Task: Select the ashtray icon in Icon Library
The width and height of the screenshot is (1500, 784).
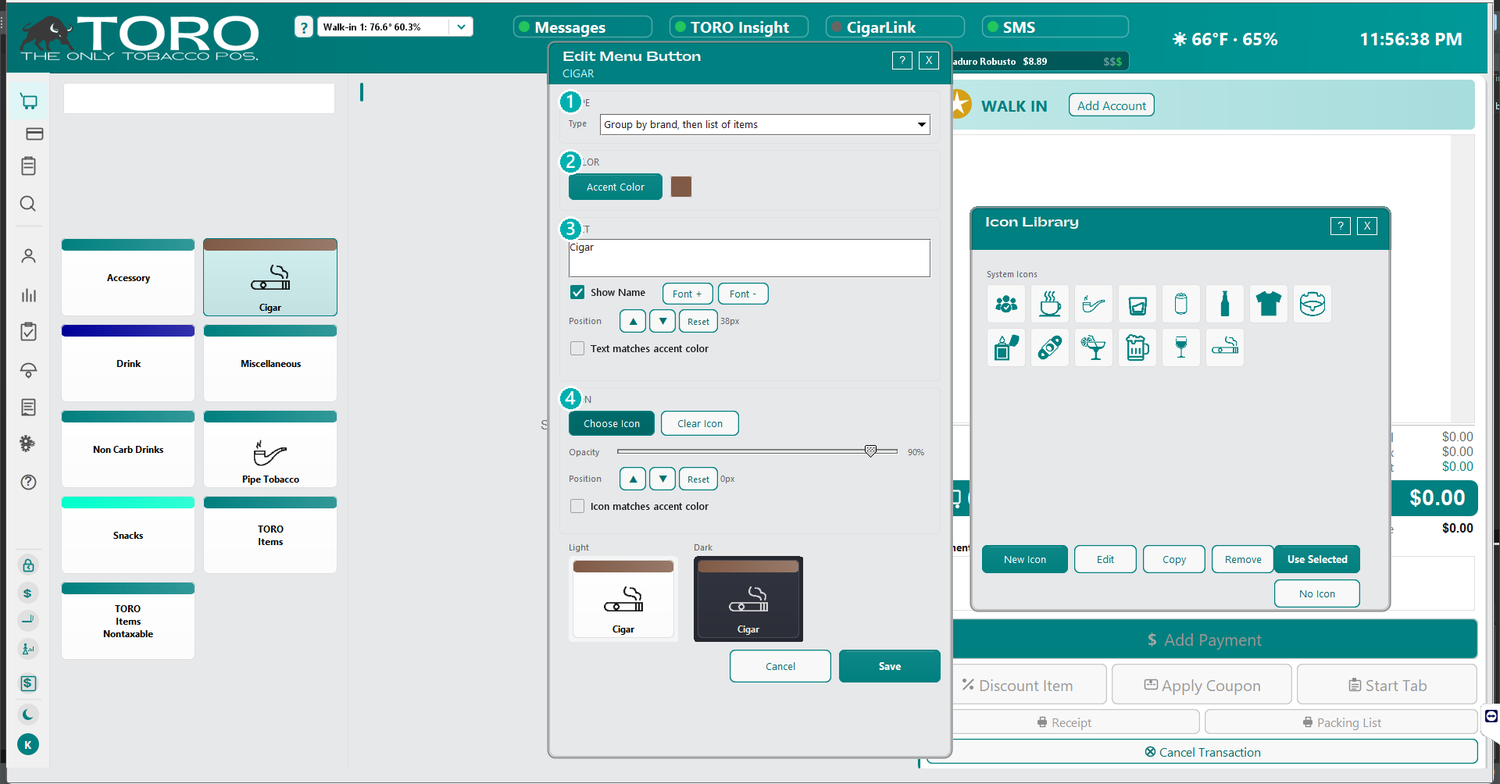Action: point(1313,303)
